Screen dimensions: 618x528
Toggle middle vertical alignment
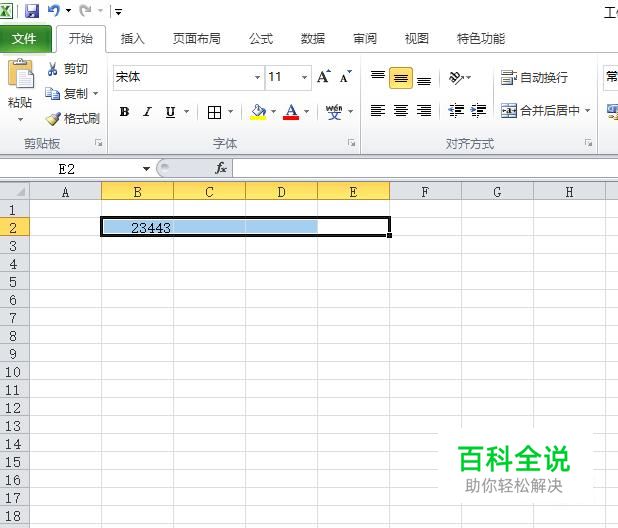401,78
